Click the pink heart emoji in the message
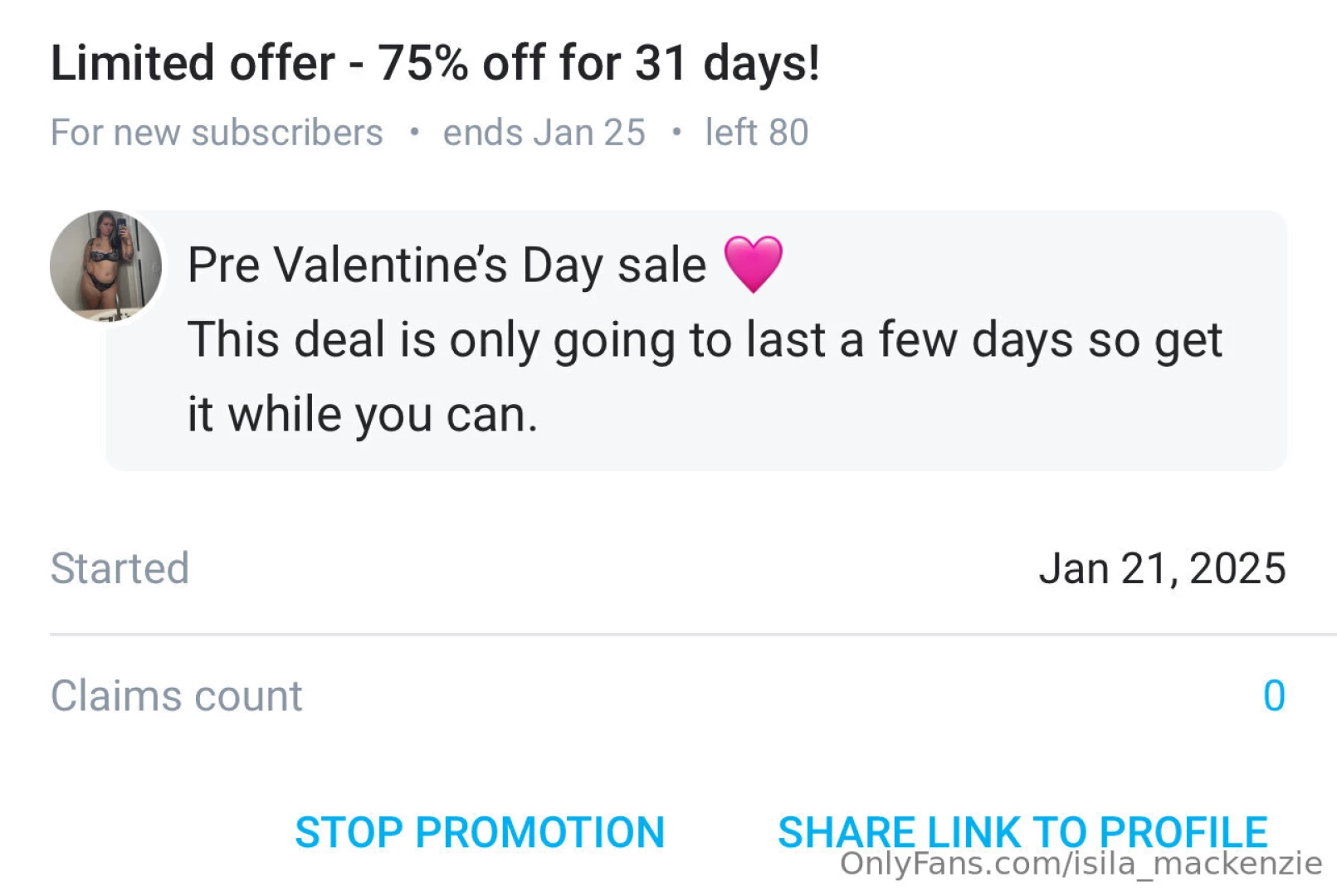The image size is (1337, 896). pos(754,264)
